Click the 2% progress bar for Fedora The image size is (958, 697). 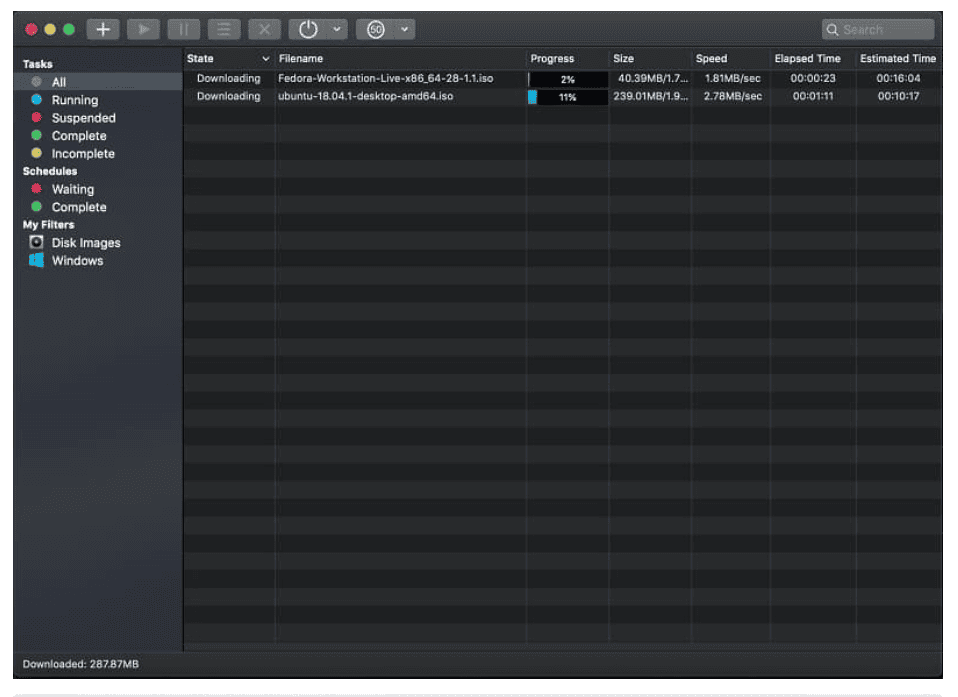click(x=568, y=79)
